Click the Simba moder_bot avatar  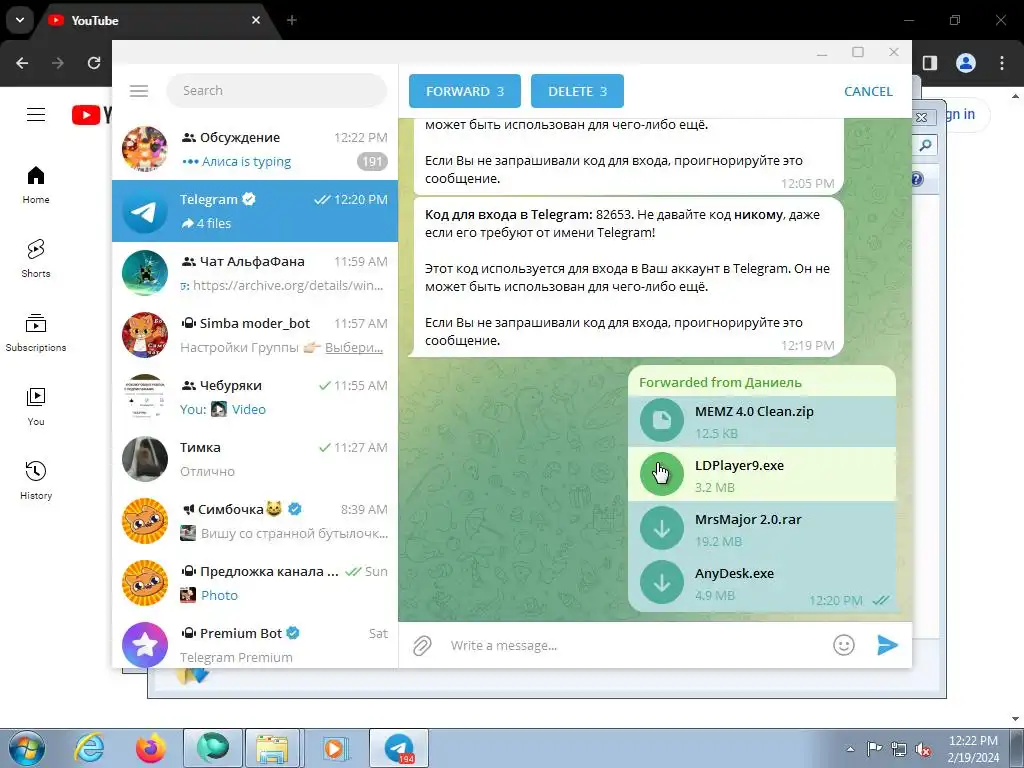tap(145, 335)
